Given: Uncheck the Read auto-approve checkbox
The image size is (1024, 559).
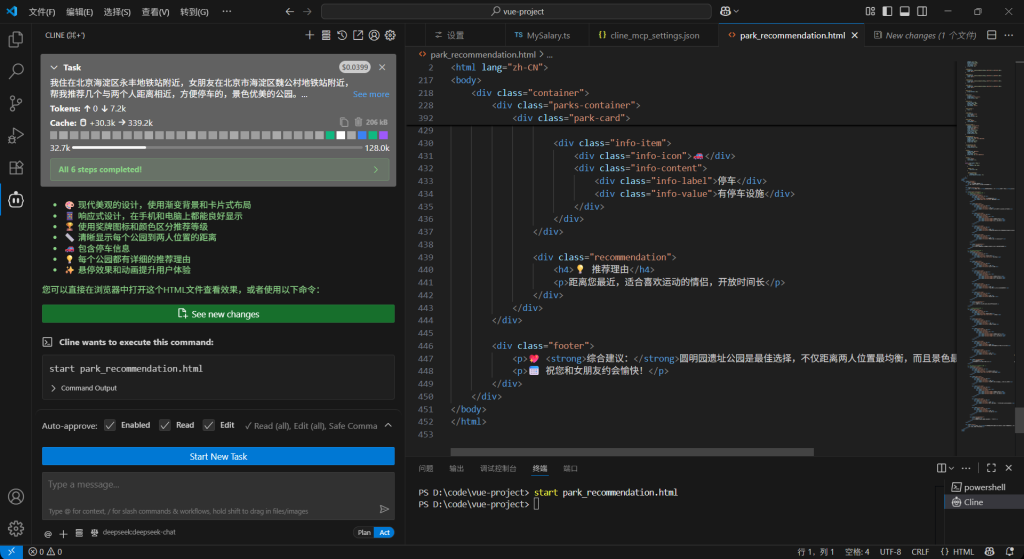Looking at the screenshot, I should 166,425.
